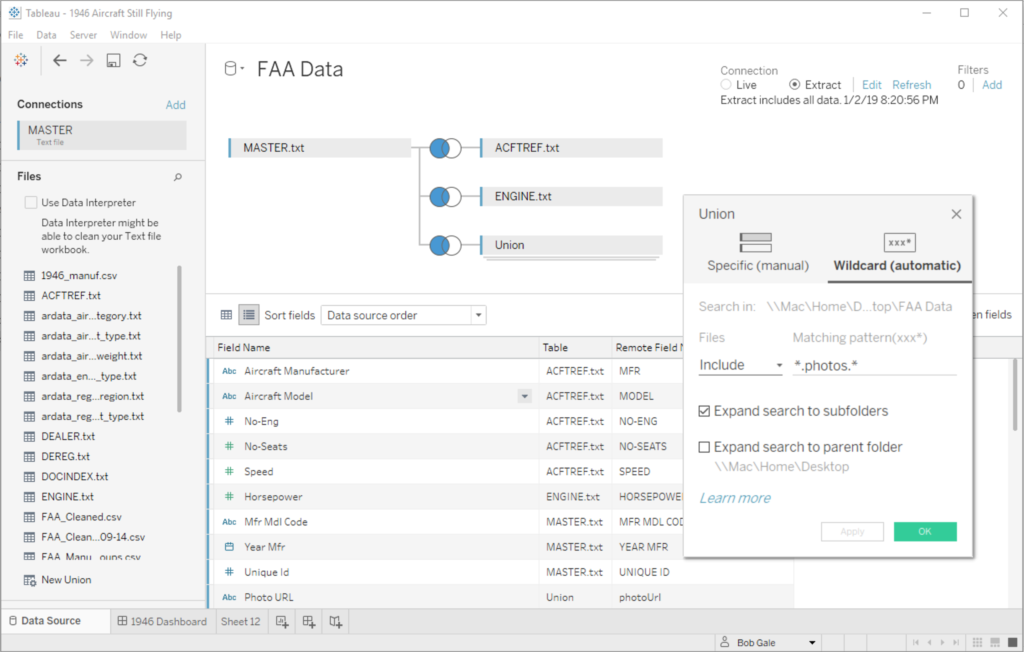Image resolution: width=1024 pixels, height=652 pixels.
Task: Click the user icon next to Bob Gale
Action: pos(725,642)
